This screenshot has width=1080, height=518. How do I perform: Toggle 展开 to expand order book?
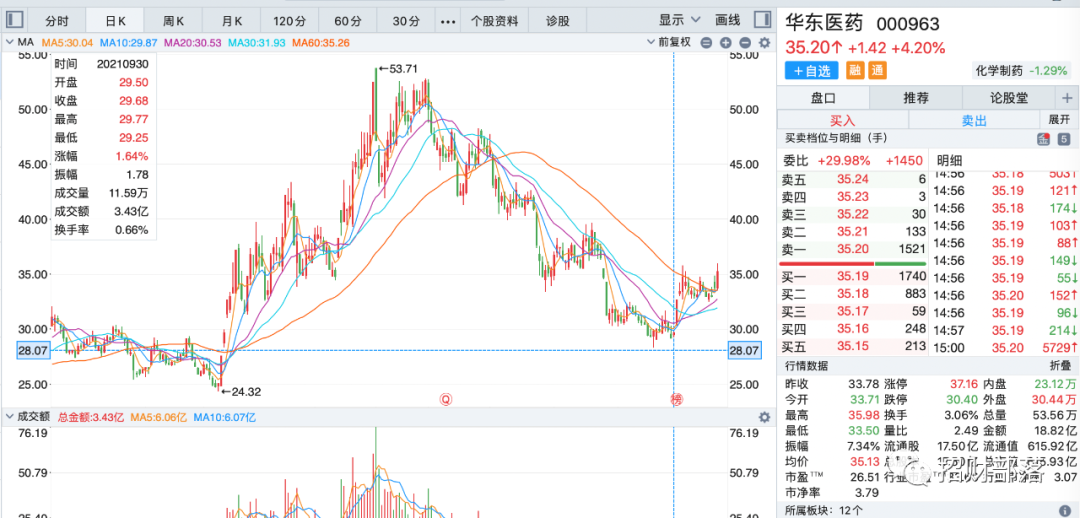coord(1058,120)
